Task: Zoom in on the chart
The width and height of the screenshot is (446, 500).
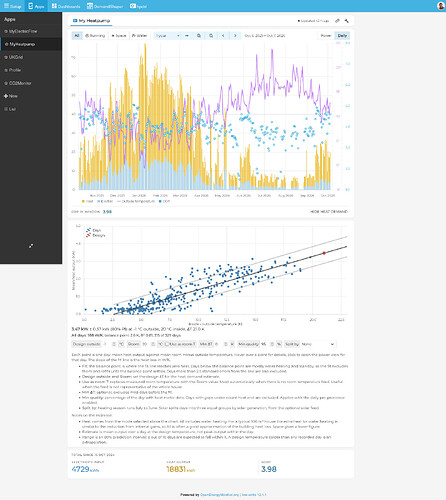Action: point(199,36)
